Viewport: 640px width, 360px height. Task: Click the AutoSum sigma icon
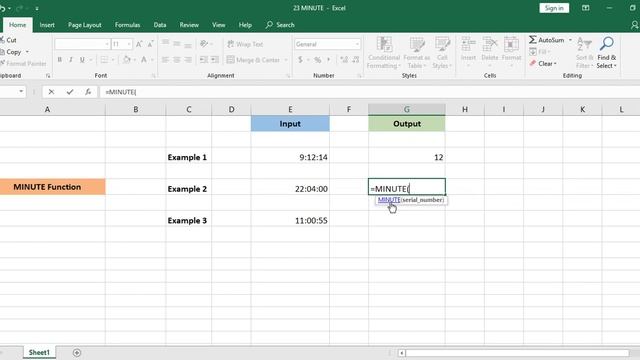(x=533, y=40)
